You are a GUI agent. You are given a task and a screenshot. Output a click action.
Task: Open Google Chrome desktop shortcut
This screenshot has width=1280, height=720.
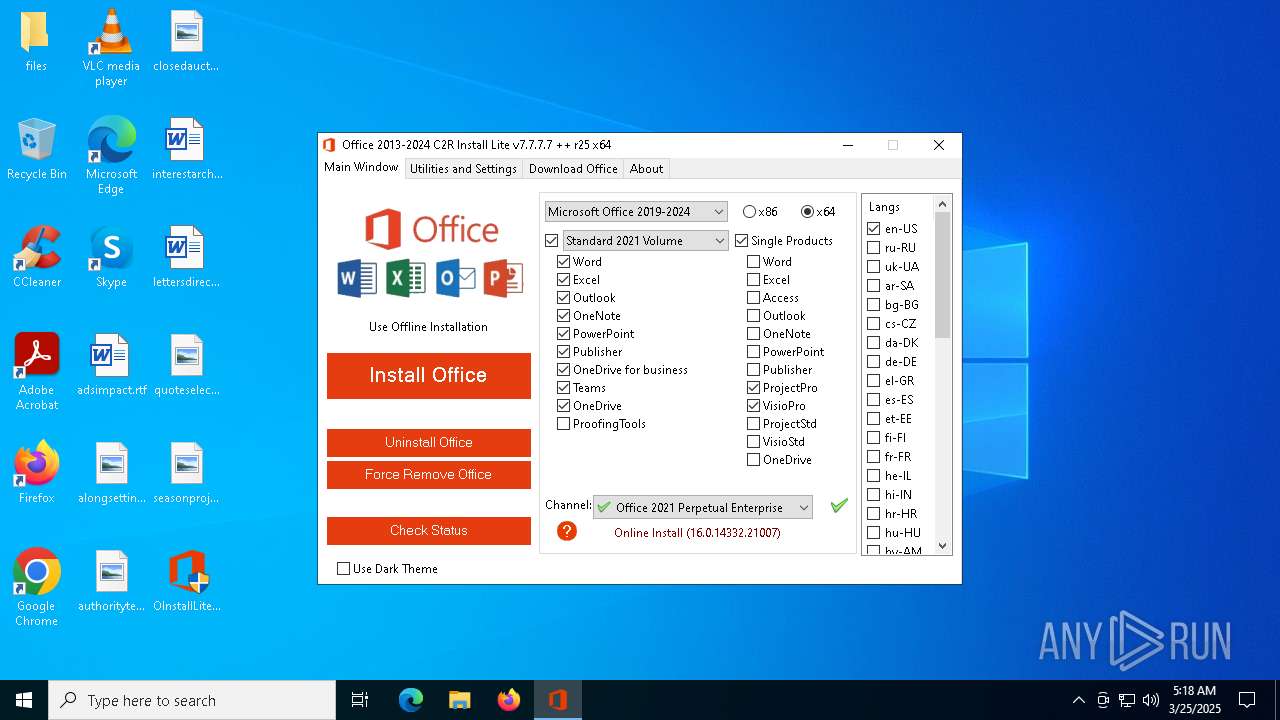click(36, 588)
